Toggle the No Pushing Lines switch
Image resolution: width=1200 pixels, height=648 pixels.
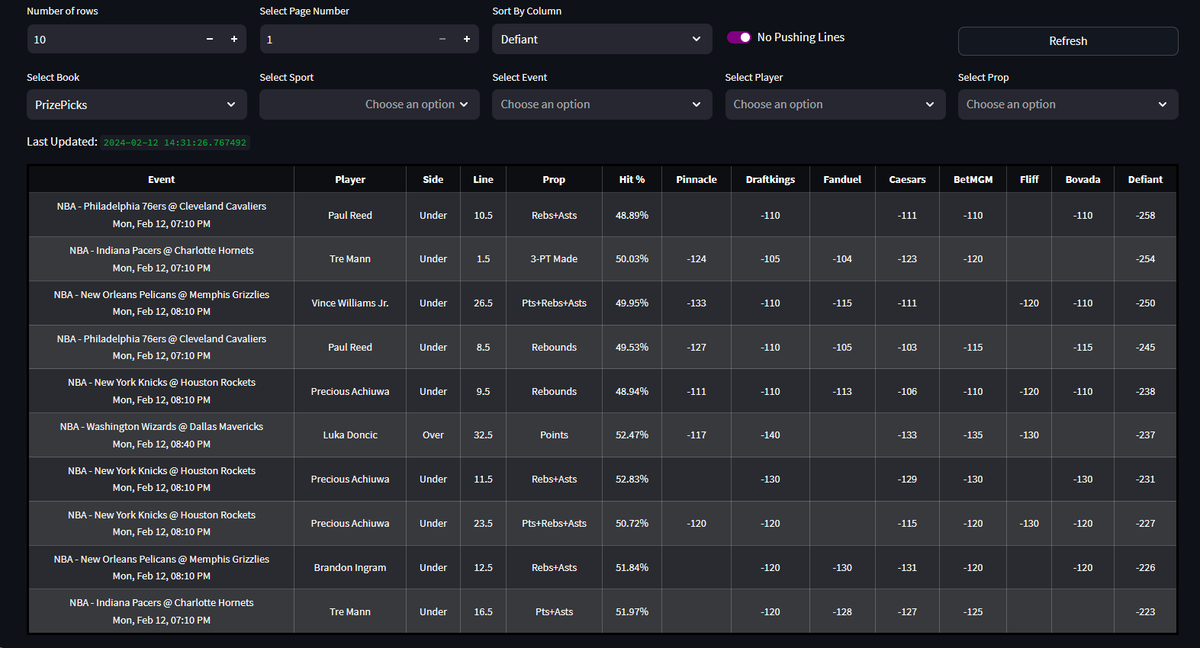(x=739, y=36)
